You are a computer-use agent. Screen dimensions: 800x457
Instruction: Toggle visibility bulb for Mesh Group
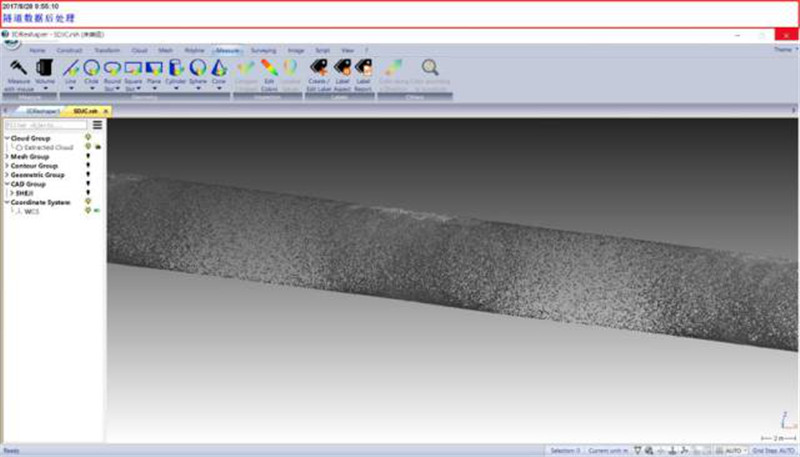pos(88,156)
